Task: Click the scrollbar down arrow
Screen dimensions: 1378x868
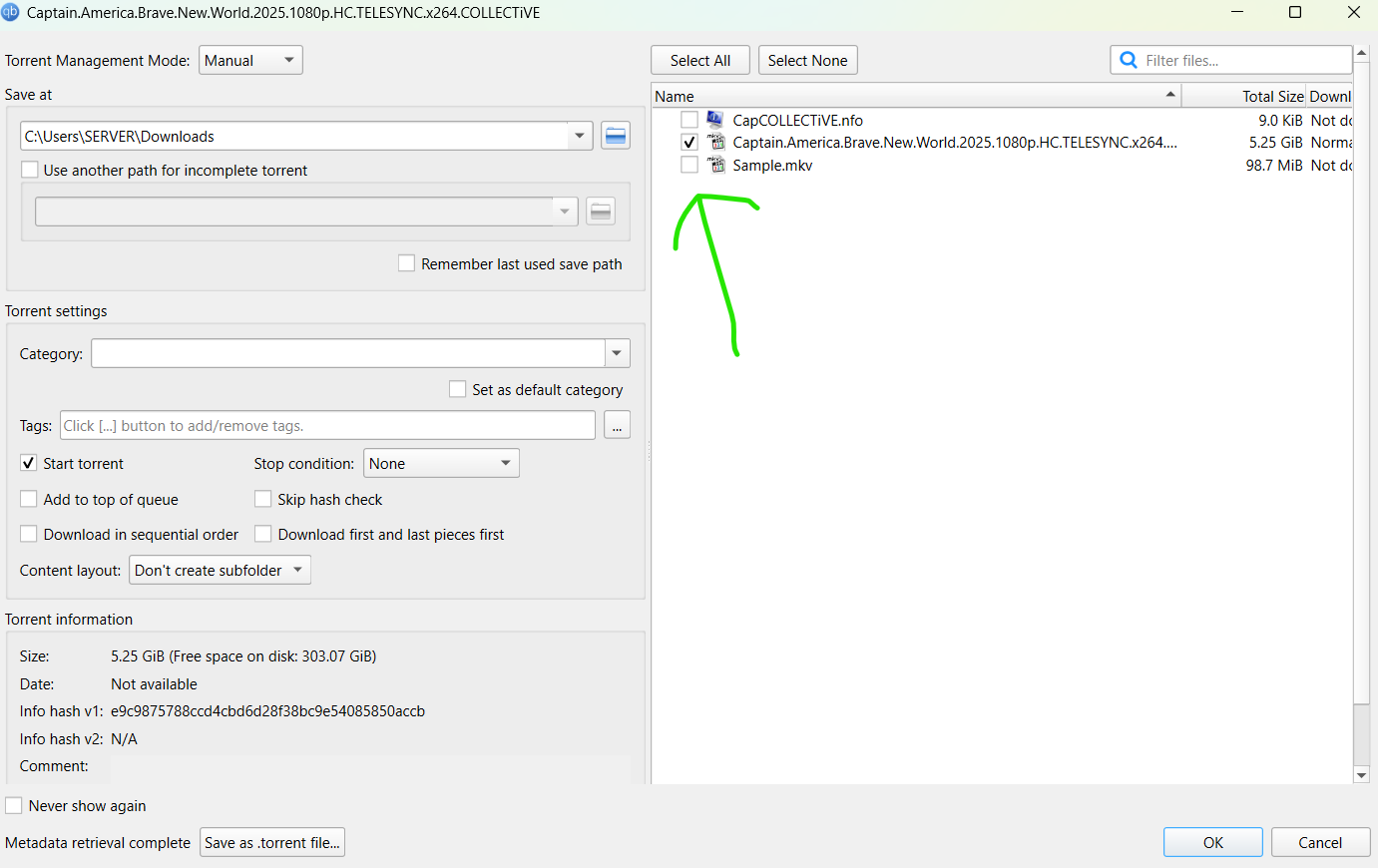Action: 1361,775
